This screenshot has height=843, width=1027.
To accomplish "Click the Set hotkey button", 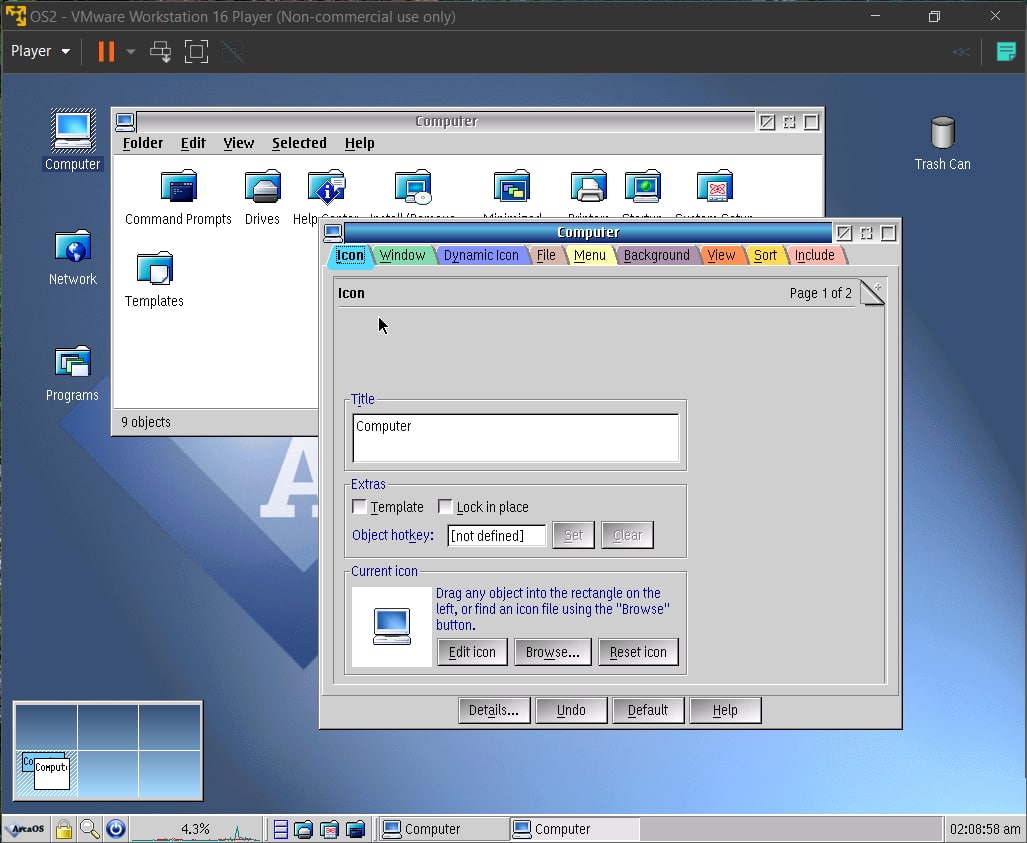I will (573, 534).
